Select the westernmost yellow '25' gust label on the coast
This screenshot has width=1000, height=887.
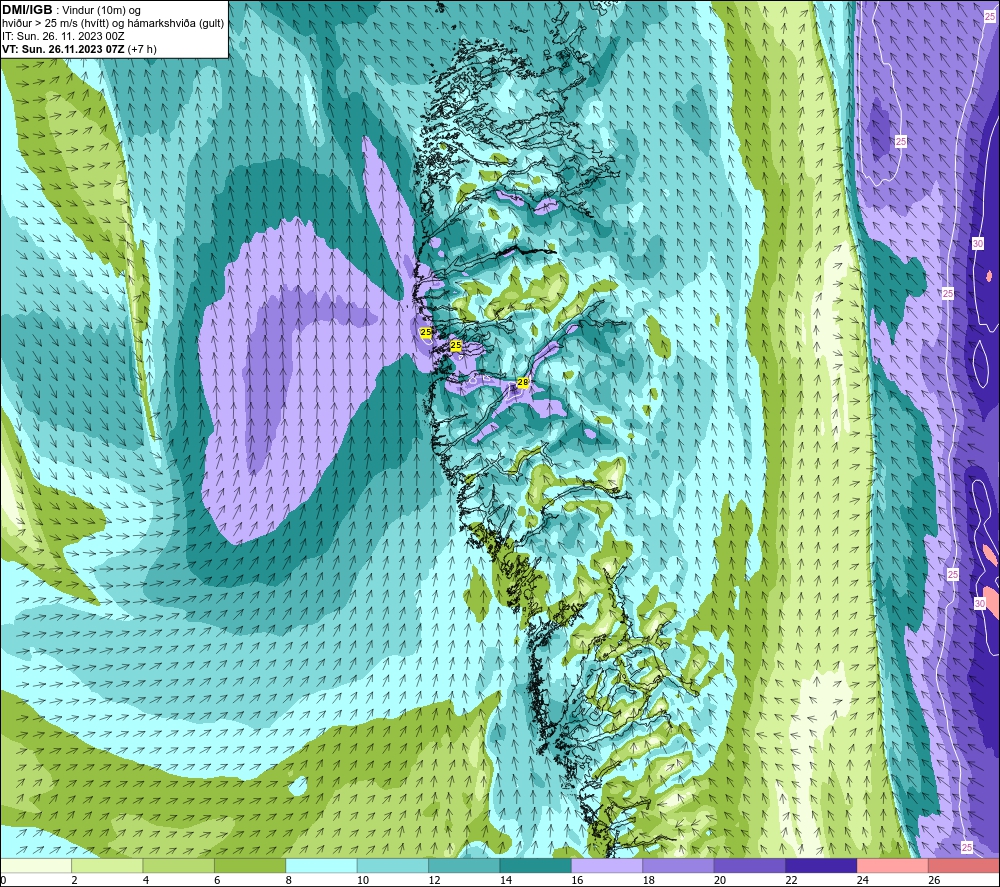425,332
